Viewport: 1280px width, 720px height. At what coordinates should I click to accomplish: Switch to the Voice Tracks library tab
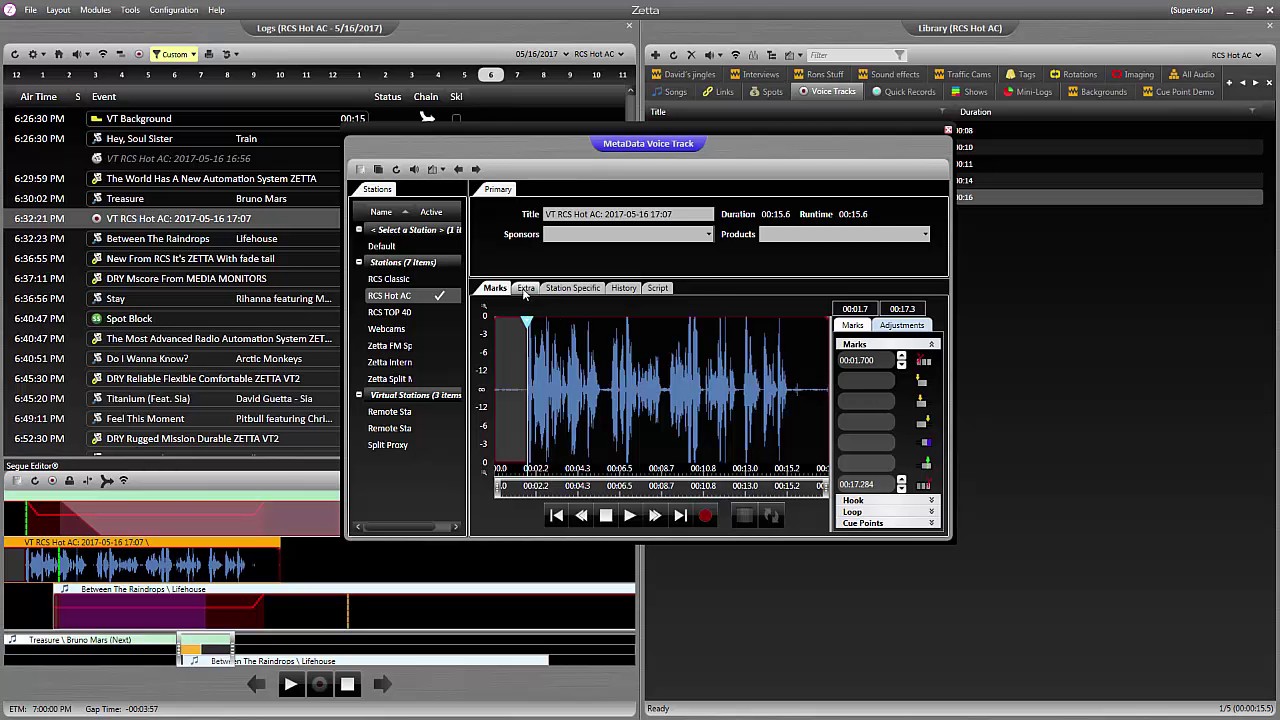(826, 91)
